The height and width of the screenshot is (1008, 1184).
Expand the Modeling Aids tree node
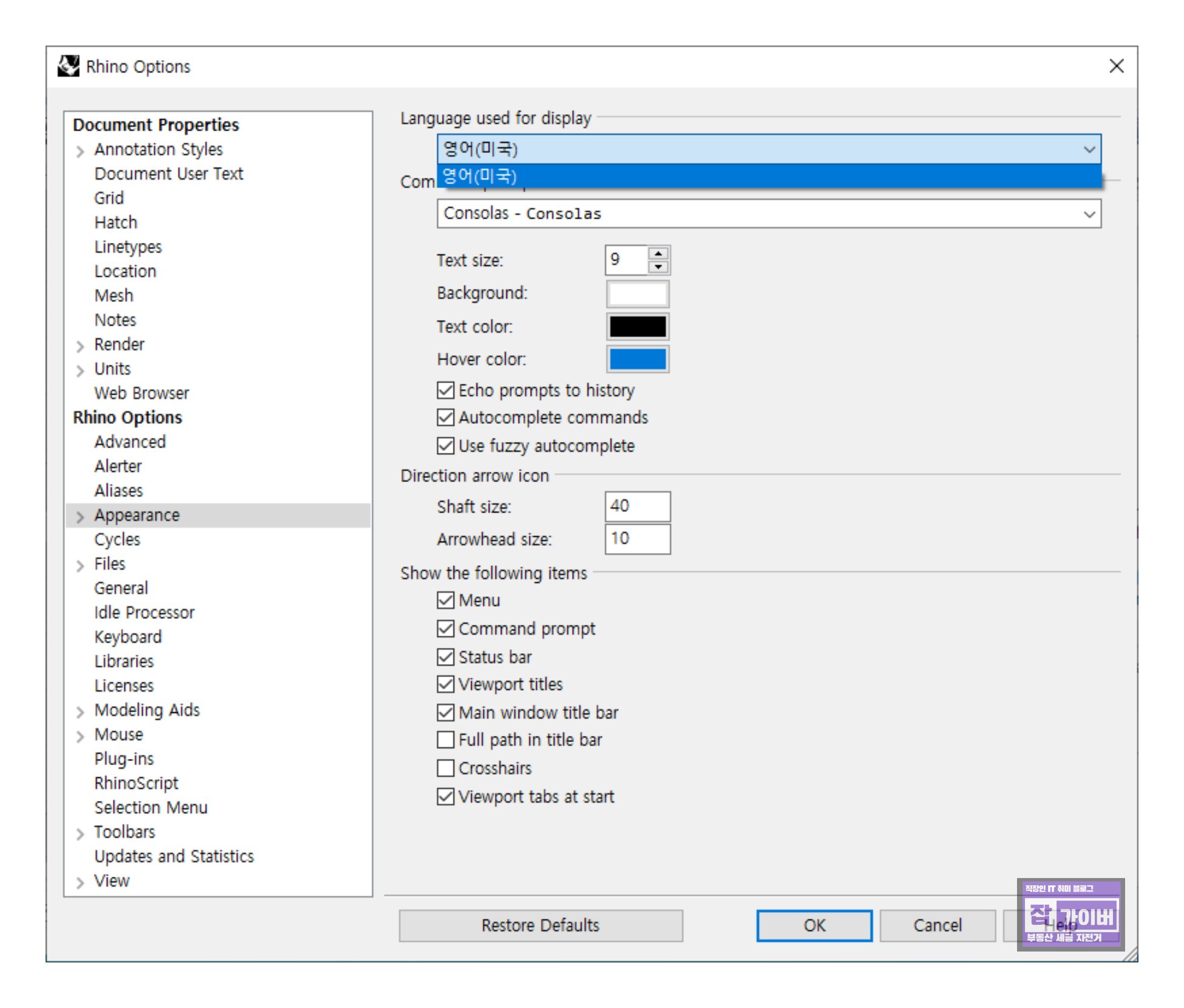pyautogui.click(x=80, y=712)
